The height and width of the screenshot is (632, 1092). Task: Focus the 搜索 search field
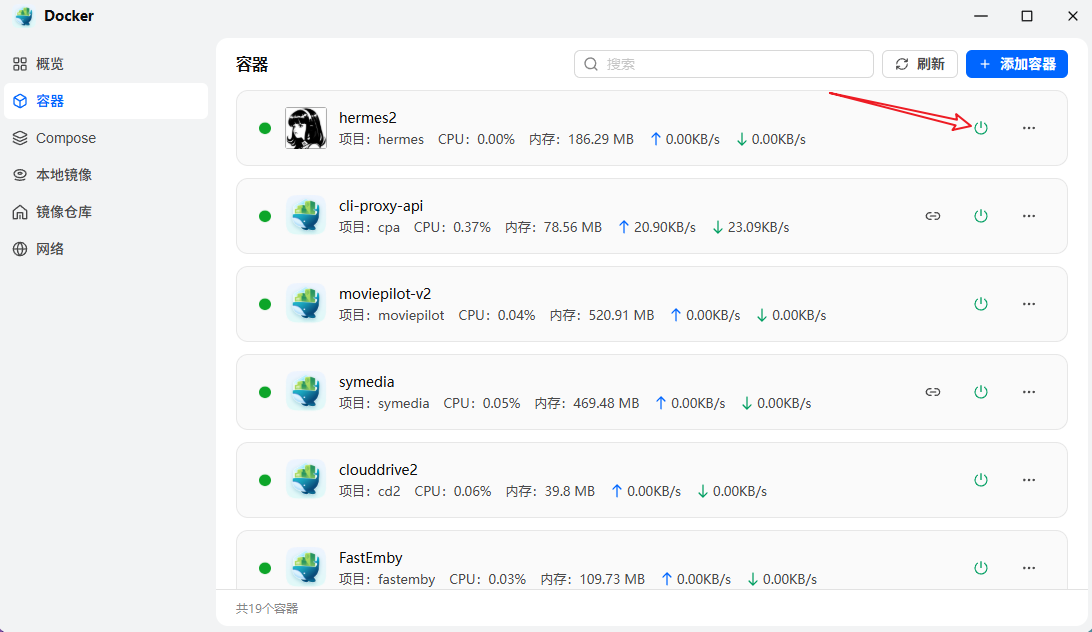[x=724, y=64]
